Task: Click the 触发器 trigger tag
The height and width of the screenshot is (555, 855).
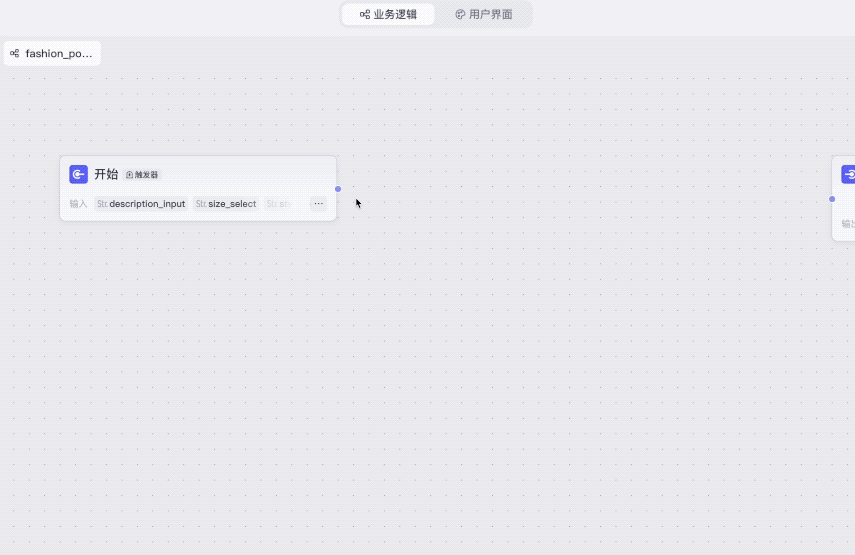Action: click(142, 174)
